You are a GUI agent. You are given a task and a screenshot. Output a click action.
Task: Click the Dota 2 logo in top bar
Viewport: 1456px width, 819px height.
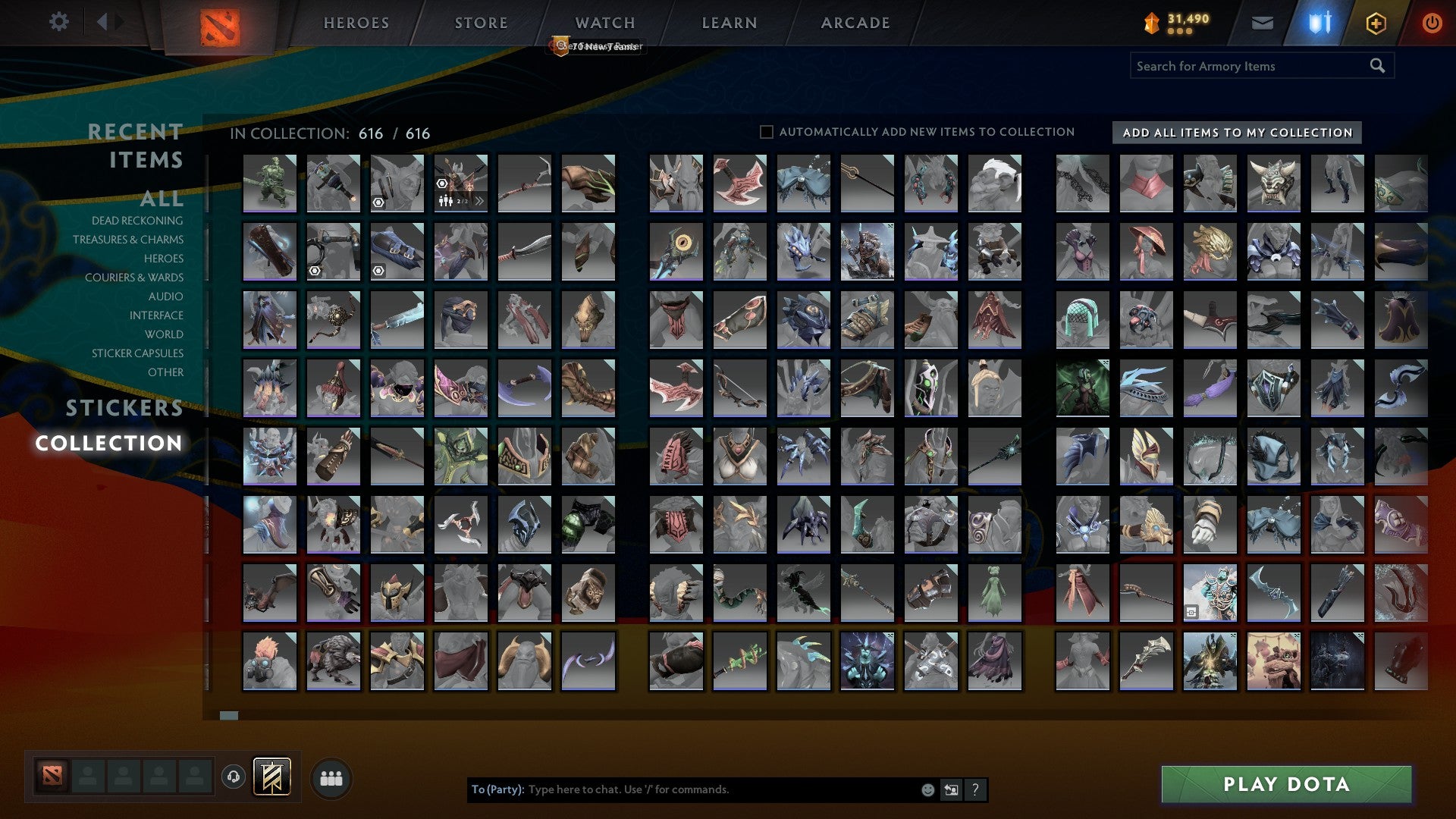tap(221, 23)
